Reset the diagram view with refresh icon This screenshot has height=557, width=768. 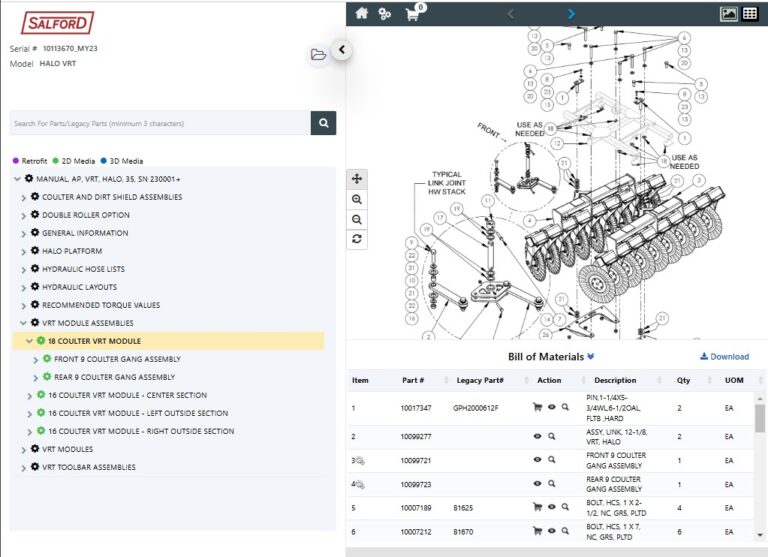pos(358,239)
